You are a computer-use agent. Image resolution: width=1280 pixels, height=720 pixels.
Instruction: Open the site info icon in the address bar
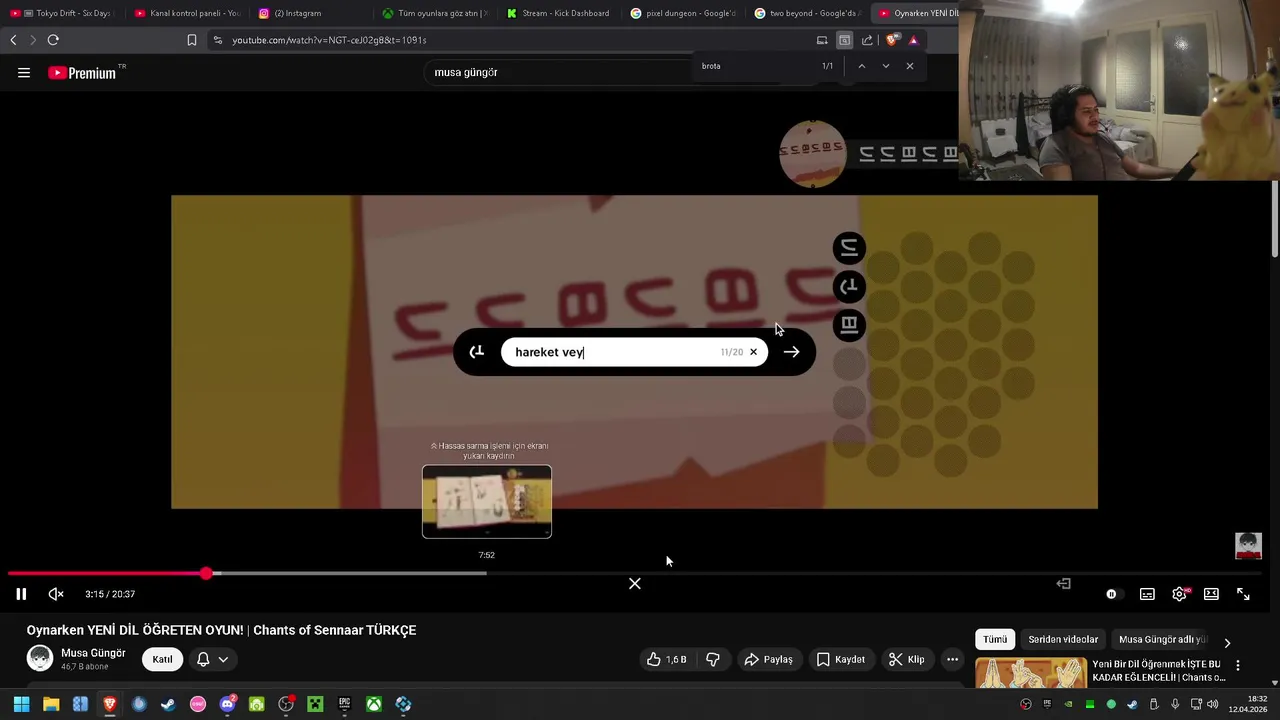click(x=217, y=40)
